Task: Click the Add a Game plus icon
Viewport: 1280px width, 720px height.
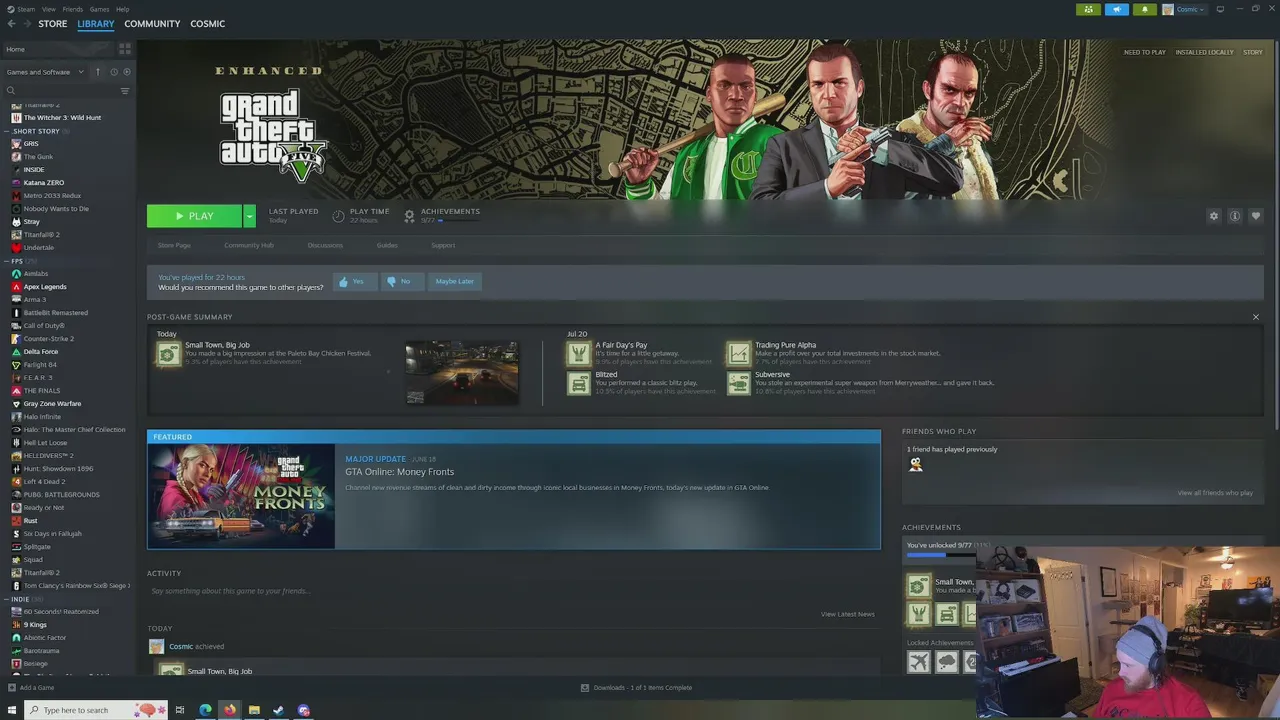Action: [x=11, y=688]
